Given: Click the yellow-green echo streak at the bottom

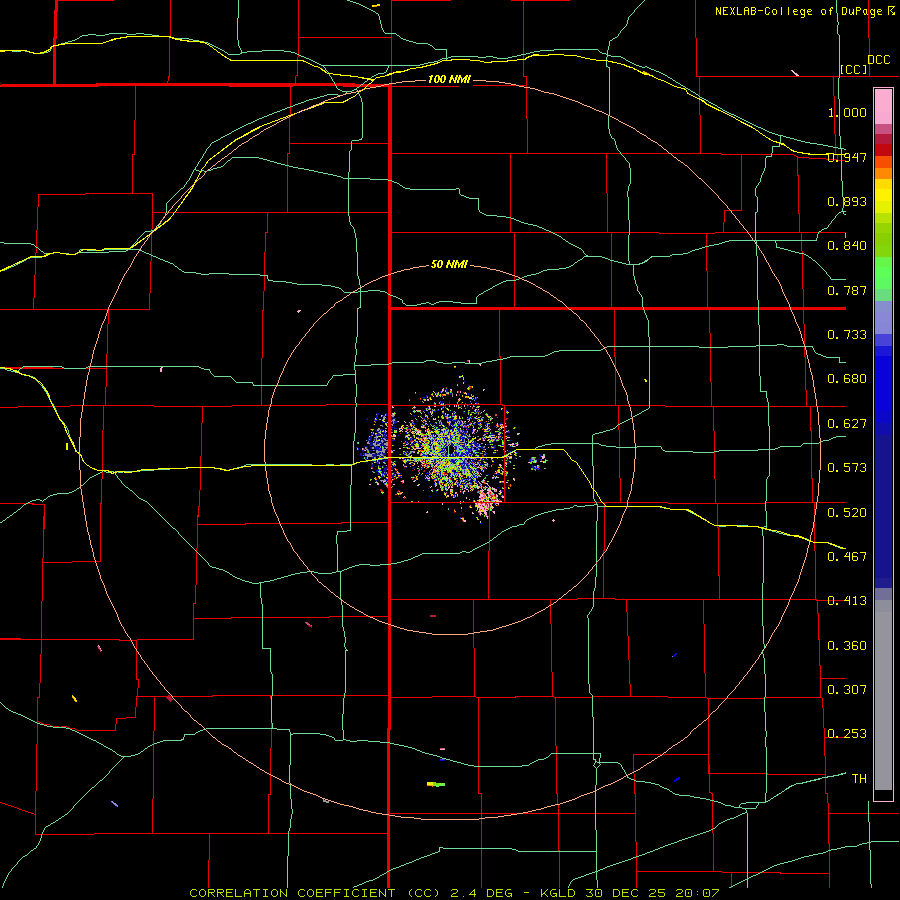Looking at the screenshot, I should 436,784.
